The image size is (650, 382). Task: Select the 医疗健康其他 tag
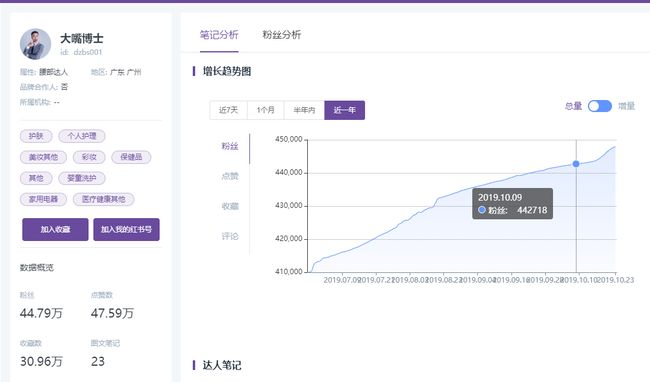pos(104,199)
